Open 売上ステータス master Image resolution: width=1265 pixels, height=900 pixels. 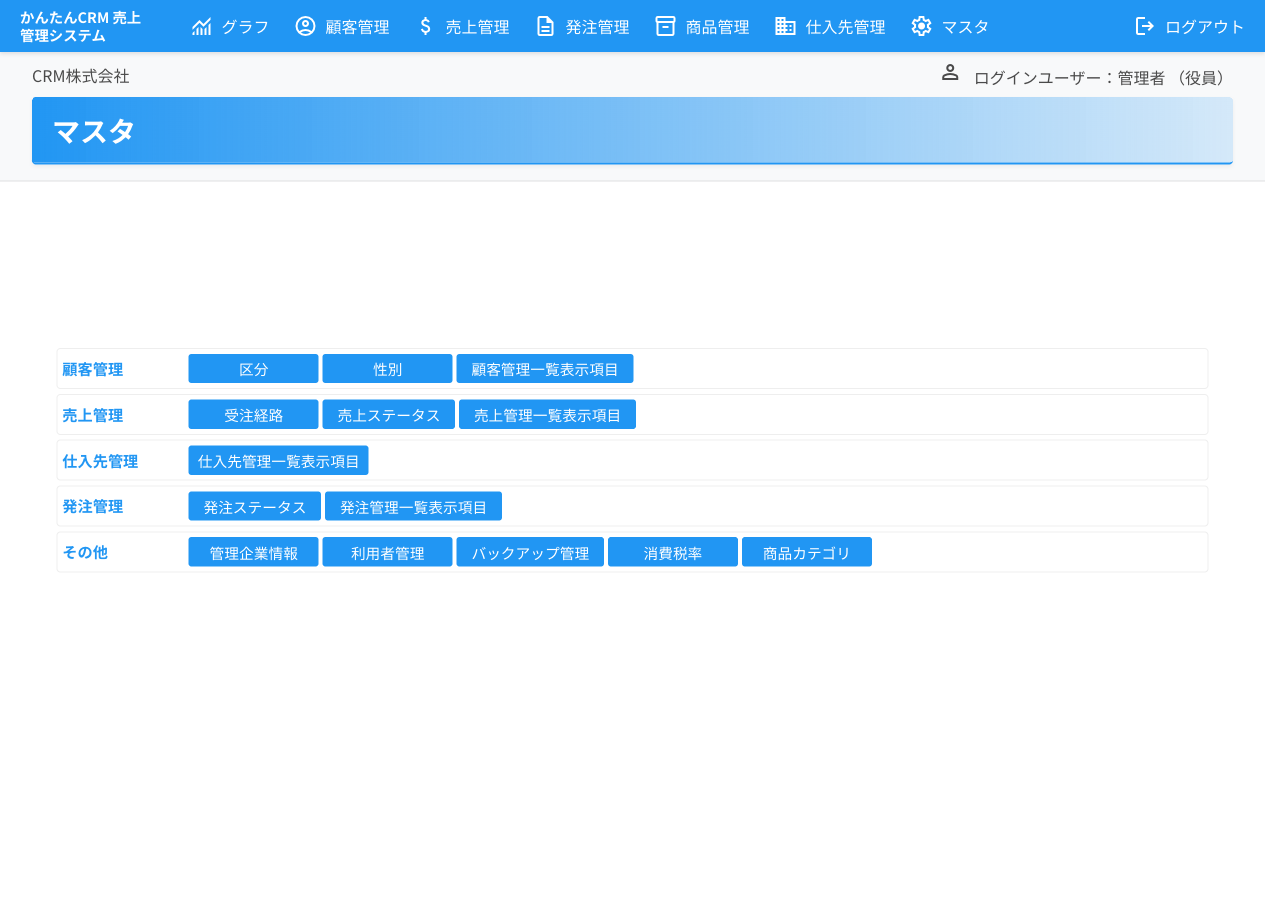tap(388, 415)
